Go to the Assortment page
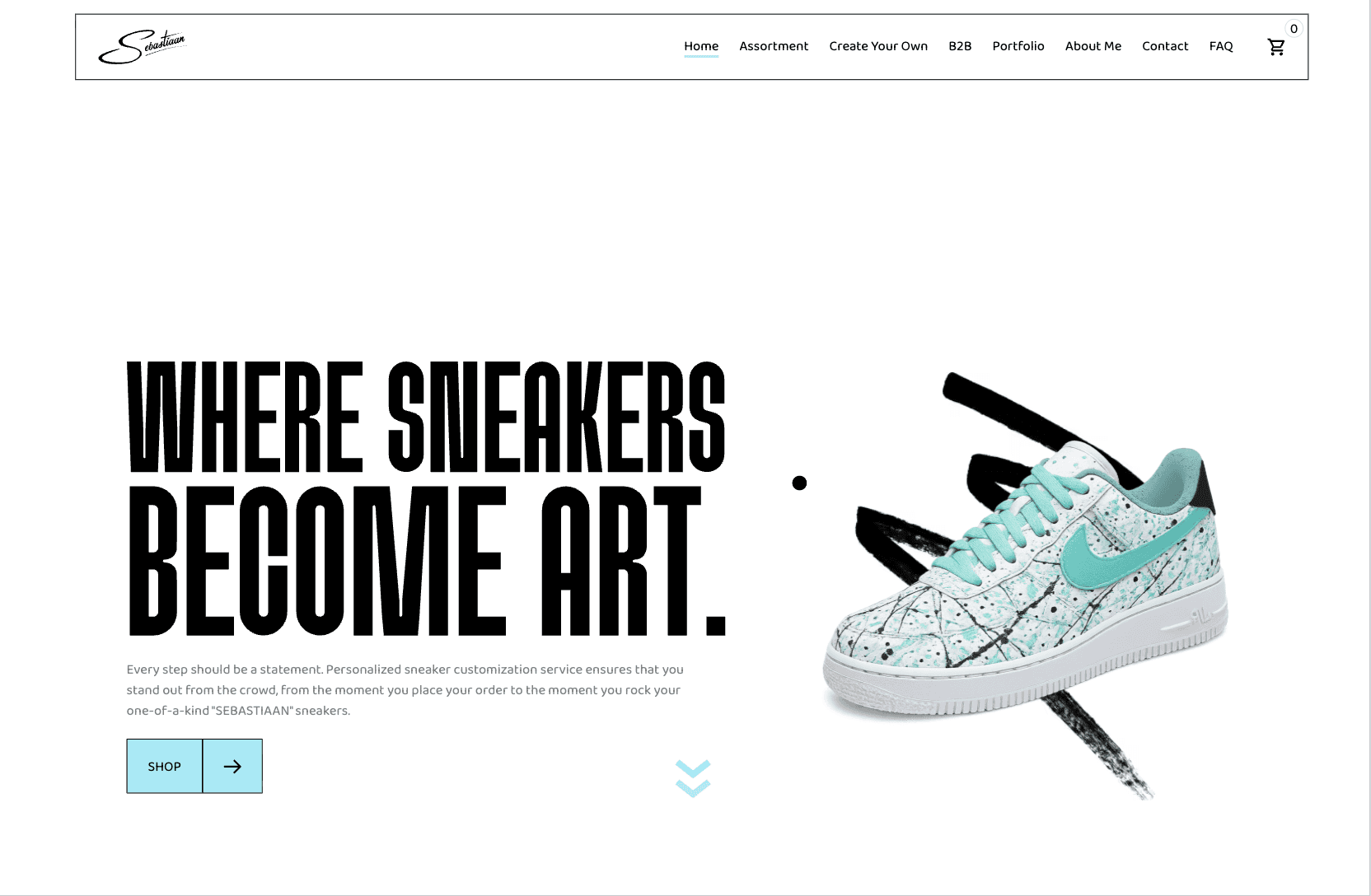The width and height of the screenshot is (1371, 896). 774,46
